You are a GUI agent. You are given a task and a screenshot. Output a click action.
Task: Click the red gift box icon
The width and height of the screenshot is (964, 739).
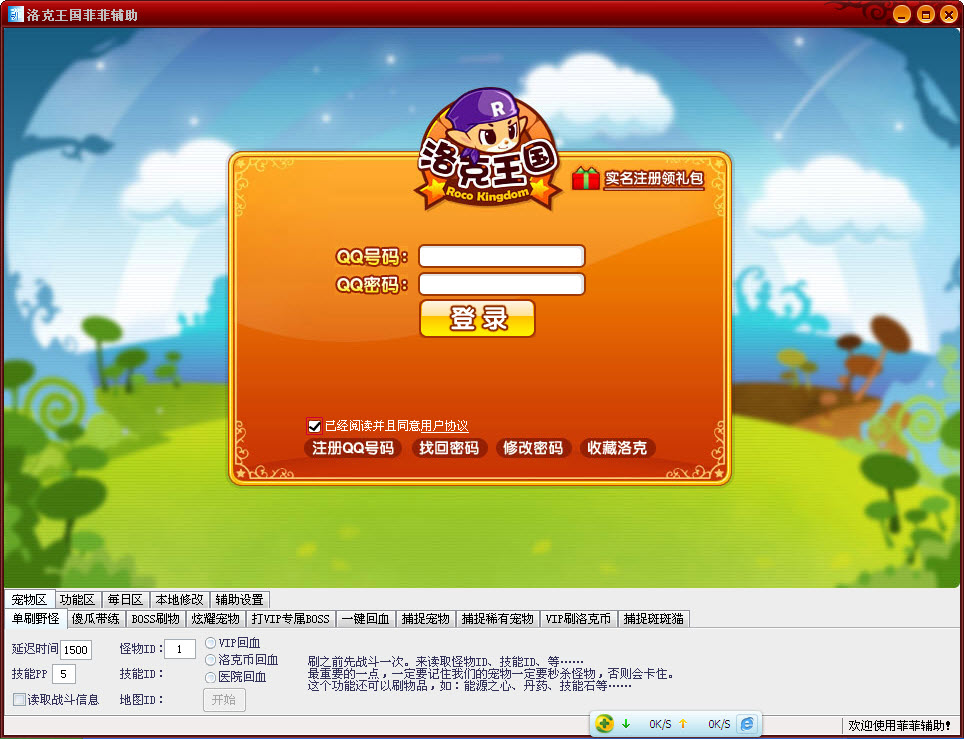[x=585, y=178]
